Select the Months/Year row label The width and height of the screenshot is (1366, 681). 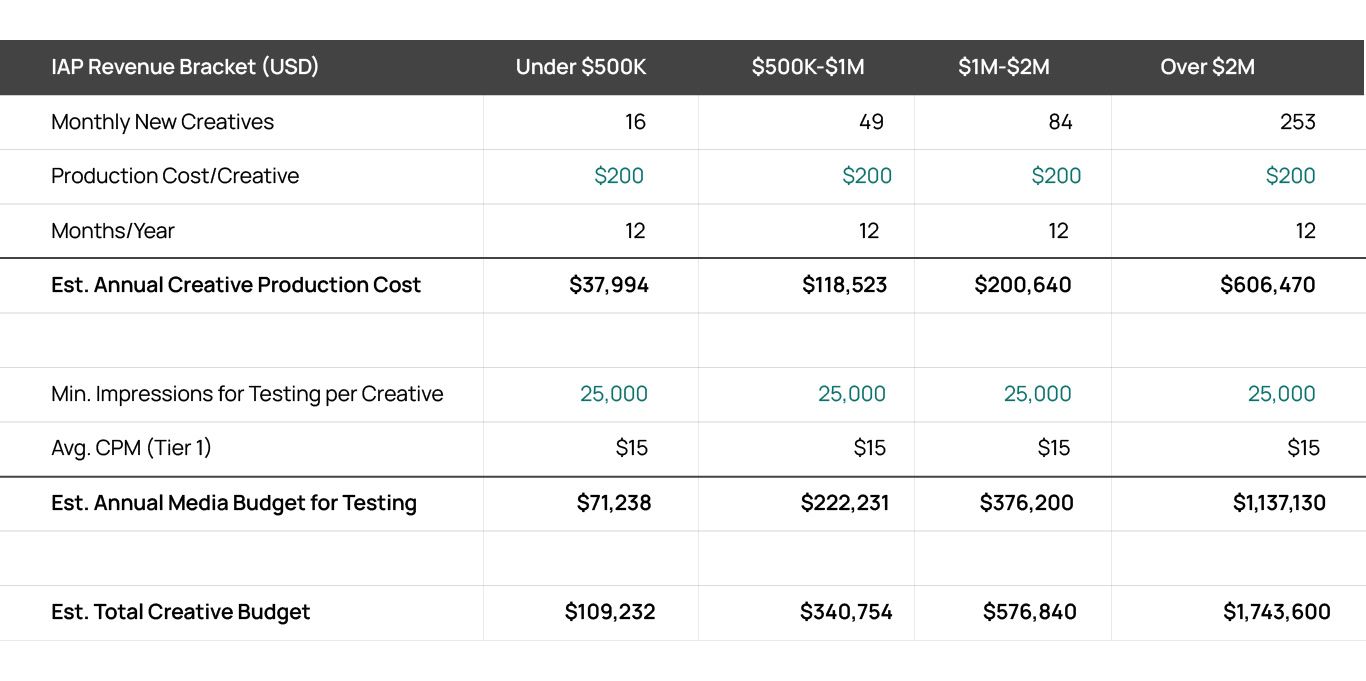113,231
